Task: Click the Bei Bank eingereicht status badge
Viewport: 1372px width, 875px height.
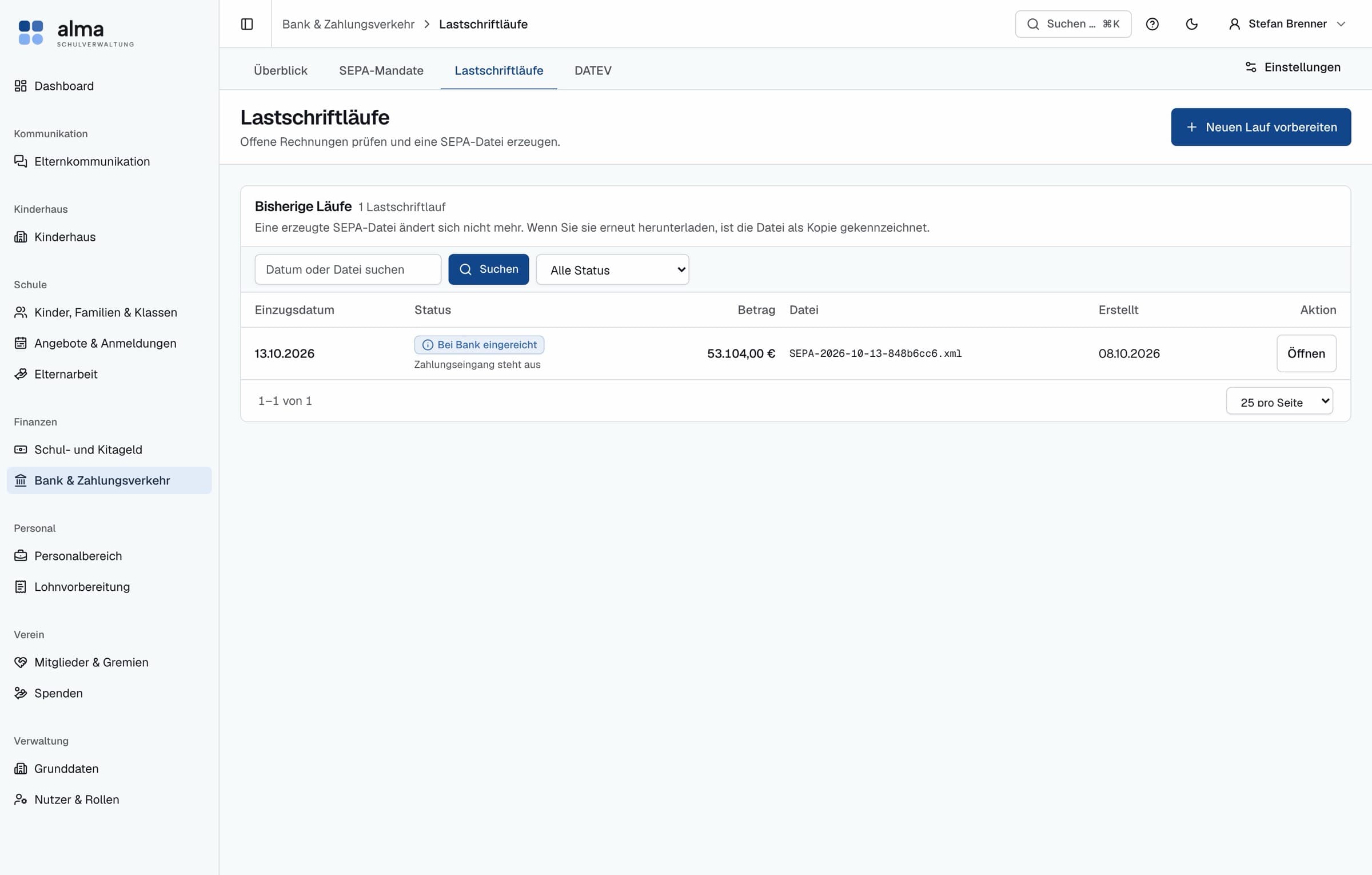Action: tap(479, 345)
